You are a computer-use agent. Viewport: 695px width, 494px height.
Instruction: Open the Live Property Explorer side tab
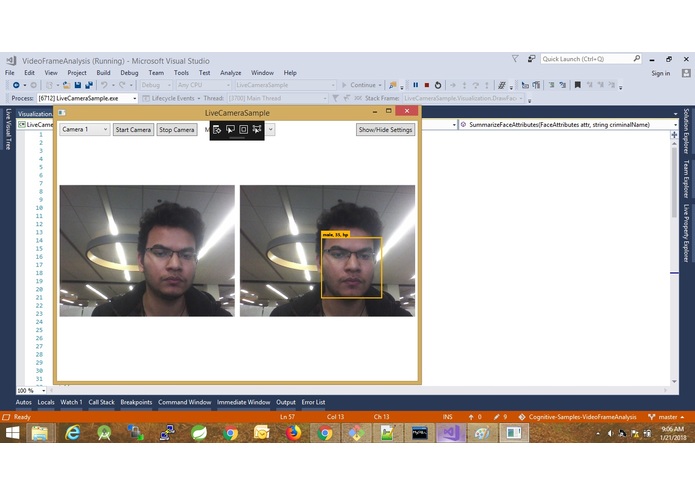(x=686, y=233)
